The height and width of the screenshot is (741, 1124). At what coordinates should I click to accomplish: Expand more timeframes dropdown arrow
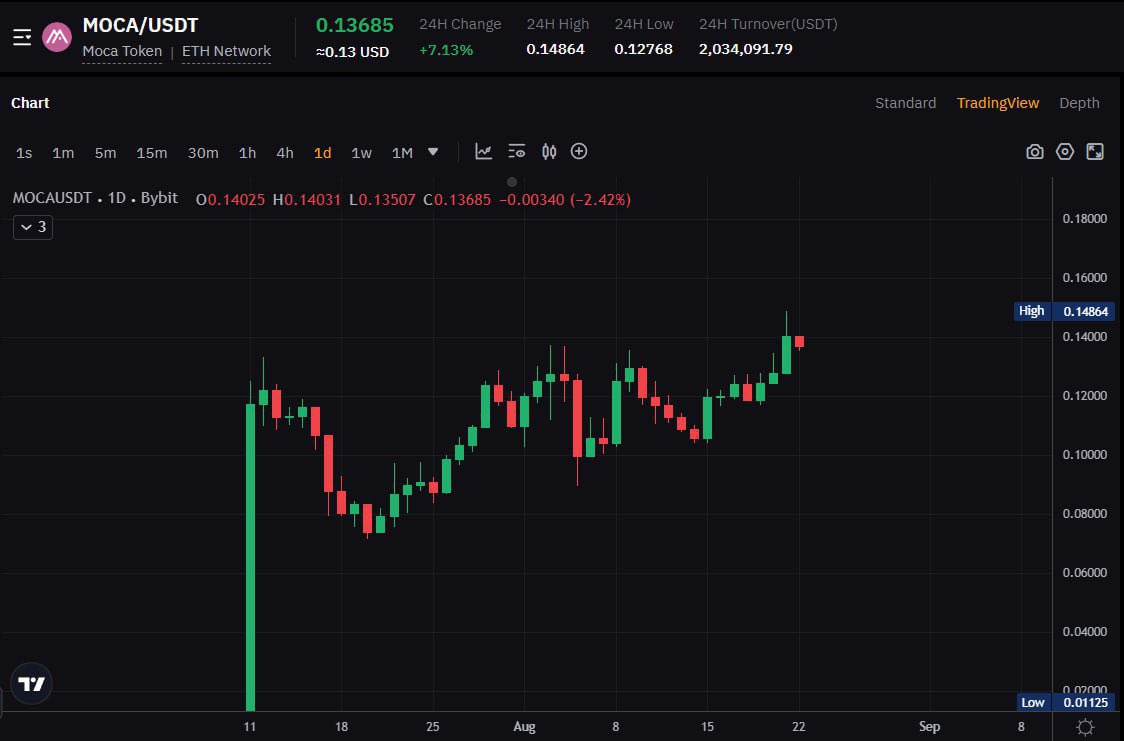[433, 152]
